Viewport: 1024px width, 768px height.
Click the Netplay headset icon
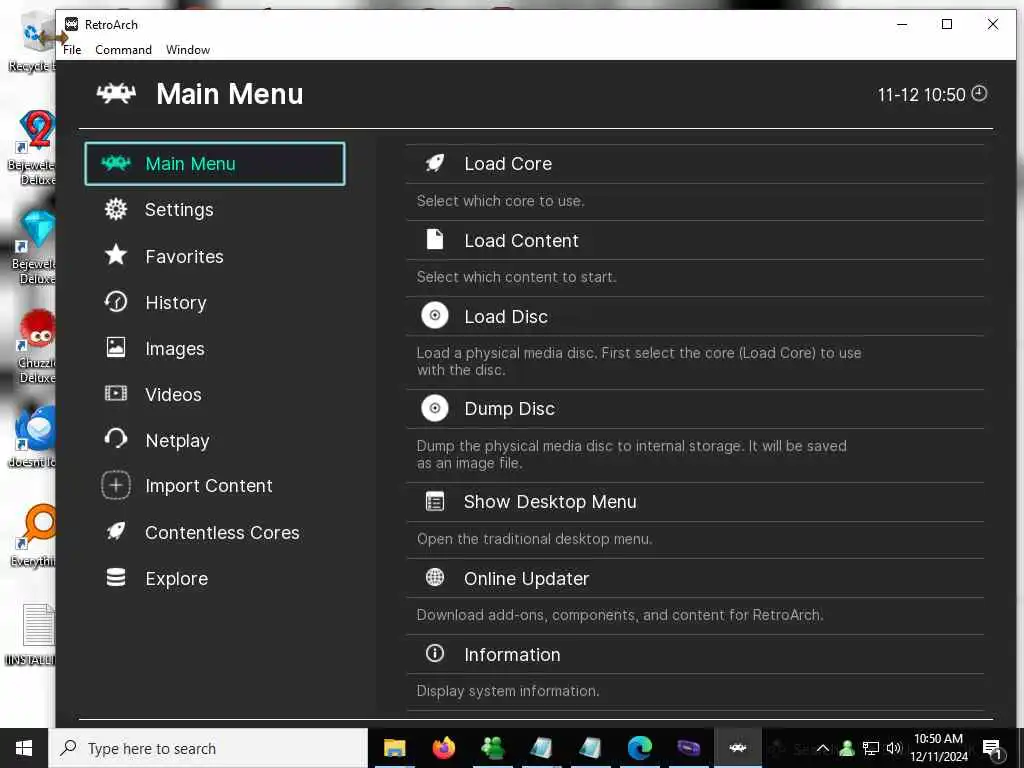coord(116,439)
